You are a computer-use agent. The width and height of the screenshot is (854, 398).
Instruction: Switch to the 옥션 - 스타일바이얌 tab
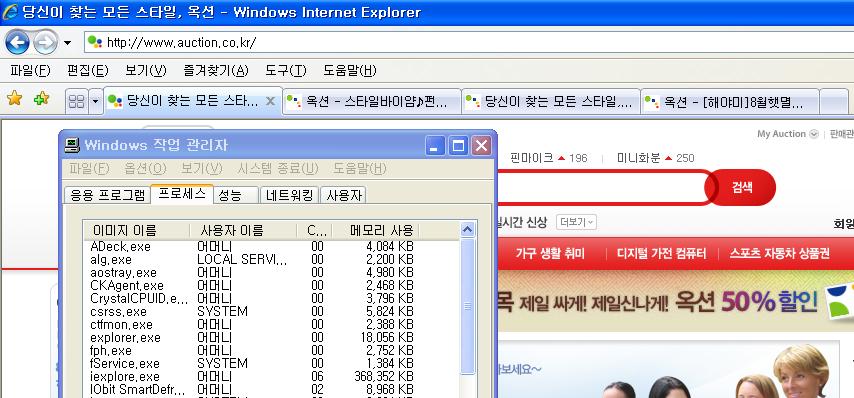coord(372,101)
